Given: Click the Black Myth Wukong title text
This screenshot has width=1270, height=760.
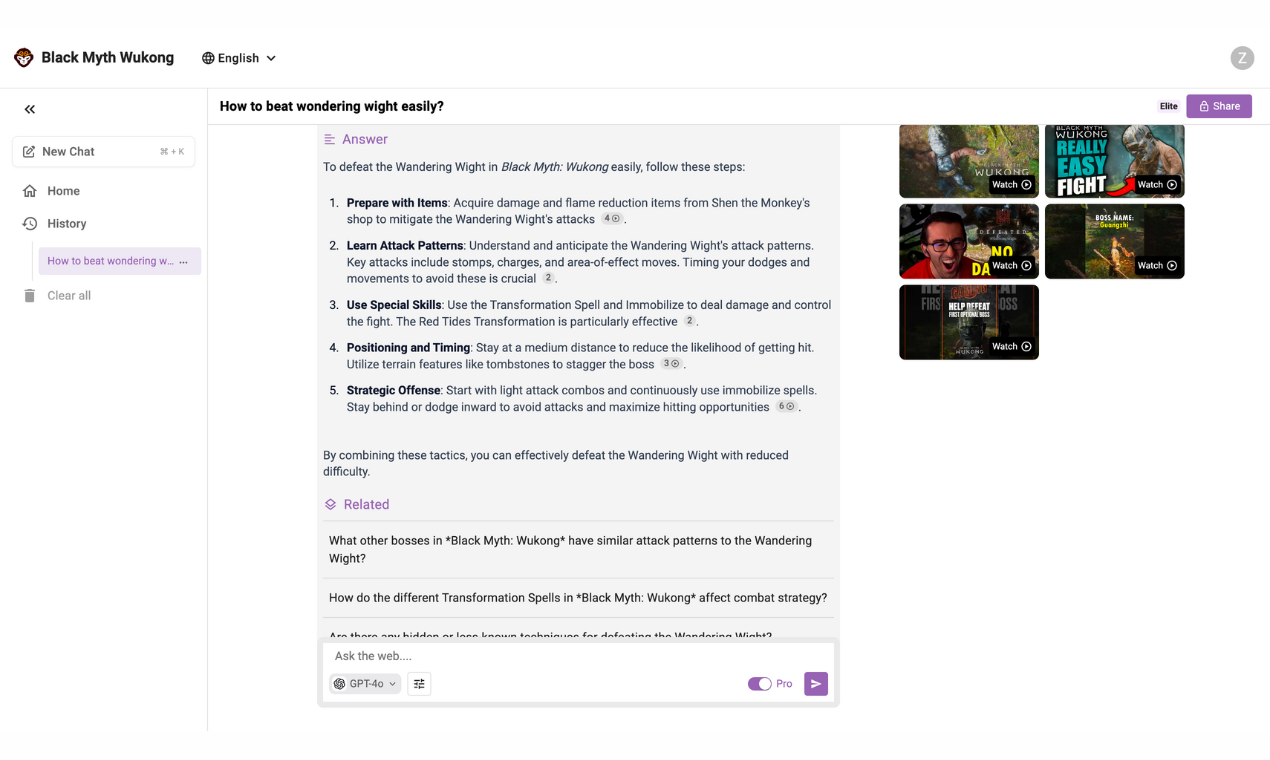Looking at the screenshot, I should coord(107,58).
